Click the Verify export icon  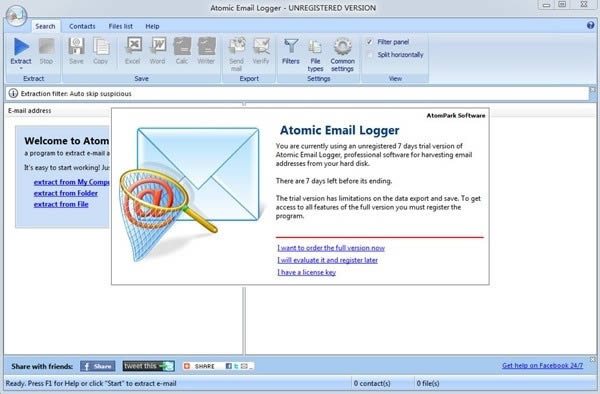point(261,47)
